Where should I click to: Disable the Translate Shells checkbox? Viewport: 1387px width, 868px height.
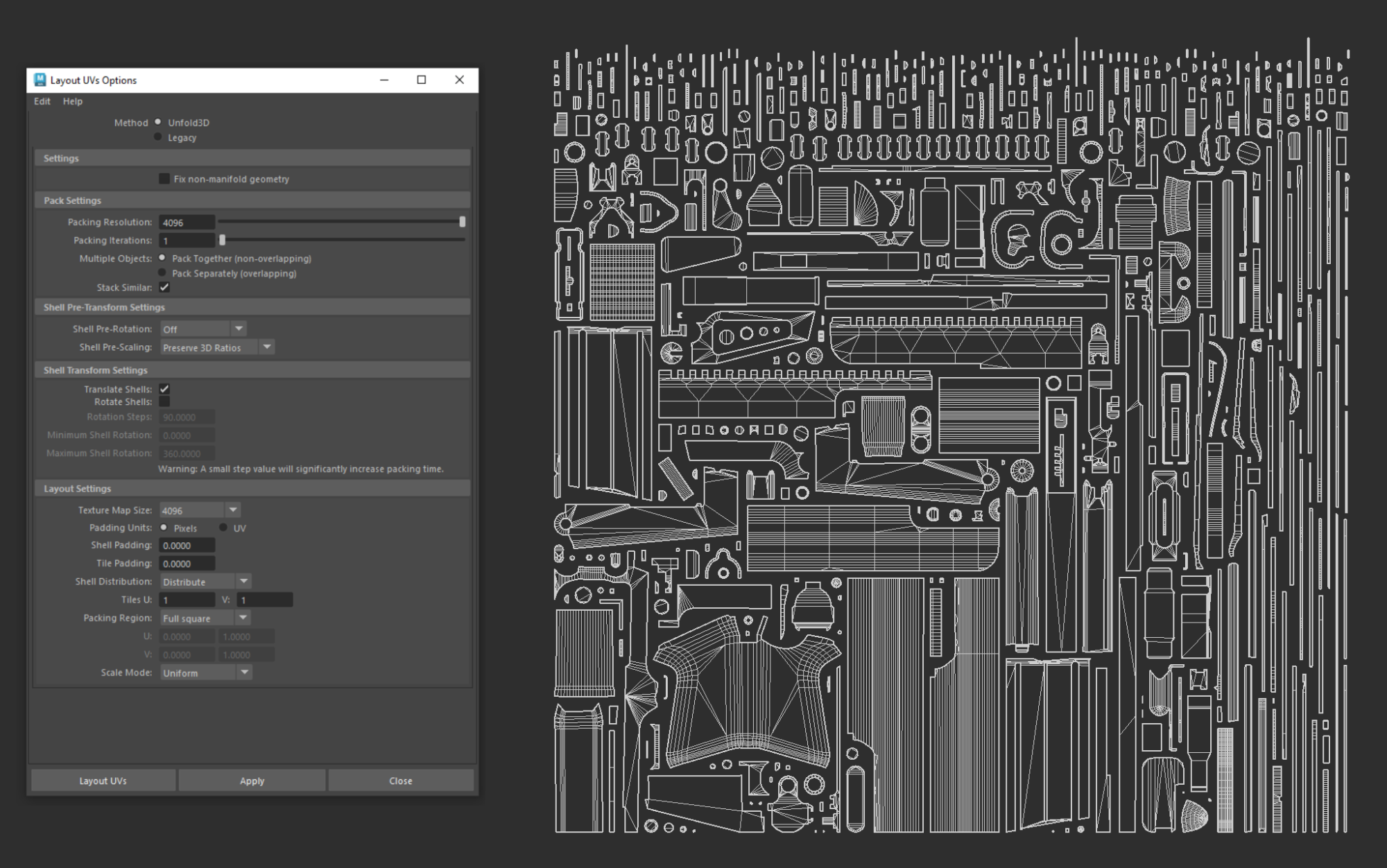coord(164,389)
